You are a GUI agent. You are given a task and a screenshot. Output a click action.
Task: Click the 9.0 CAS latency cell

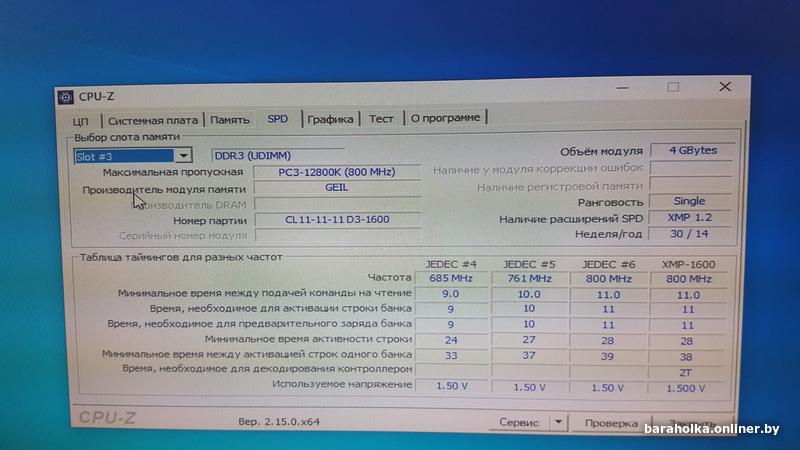click(x=451, y=294)
